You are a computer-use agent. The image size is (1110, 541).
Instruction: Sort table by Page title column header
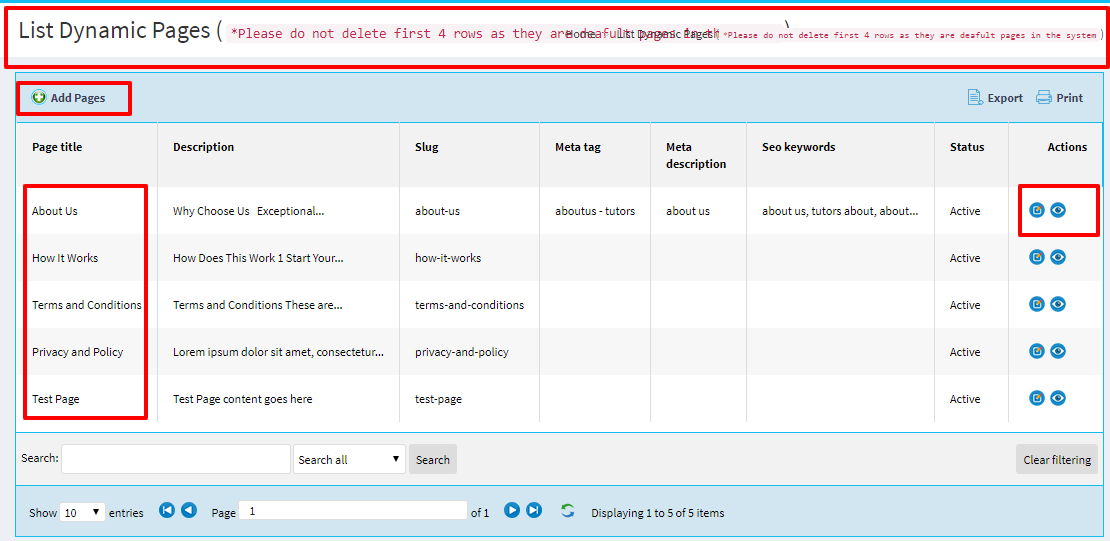pyautogui.click(x=57, y=147)
